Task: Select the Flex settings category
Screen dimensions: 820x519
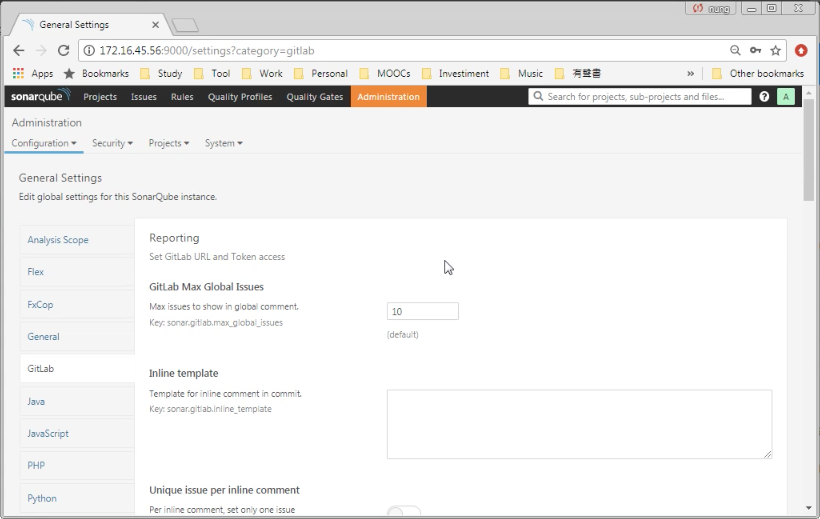Action: point(77,272)
